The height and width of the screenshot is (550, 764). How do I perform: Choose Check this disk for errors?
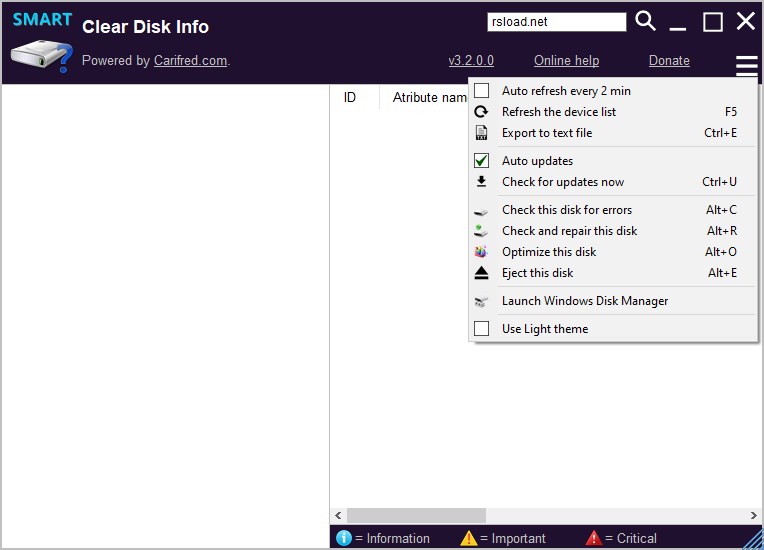click(x=613, y=209)
